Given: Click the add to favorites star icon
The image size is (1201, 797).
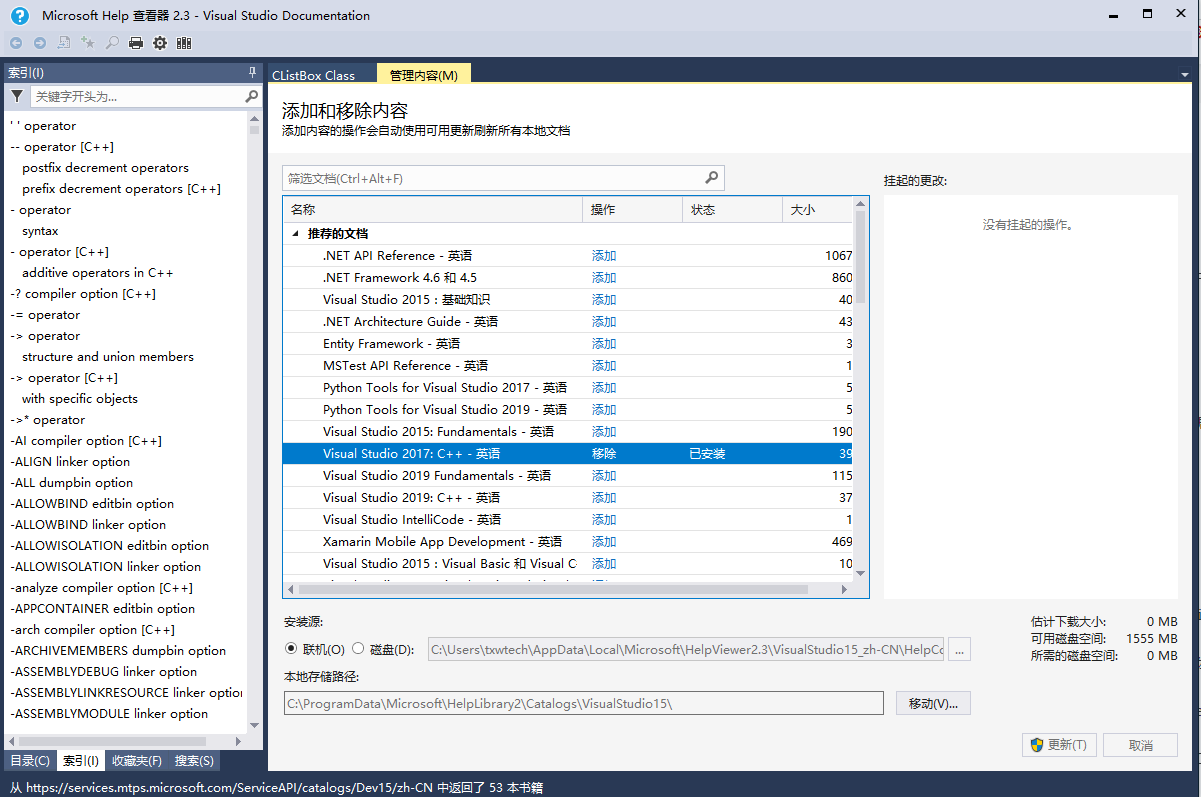Looking at the screenshot, I should [x=88, y=43].
